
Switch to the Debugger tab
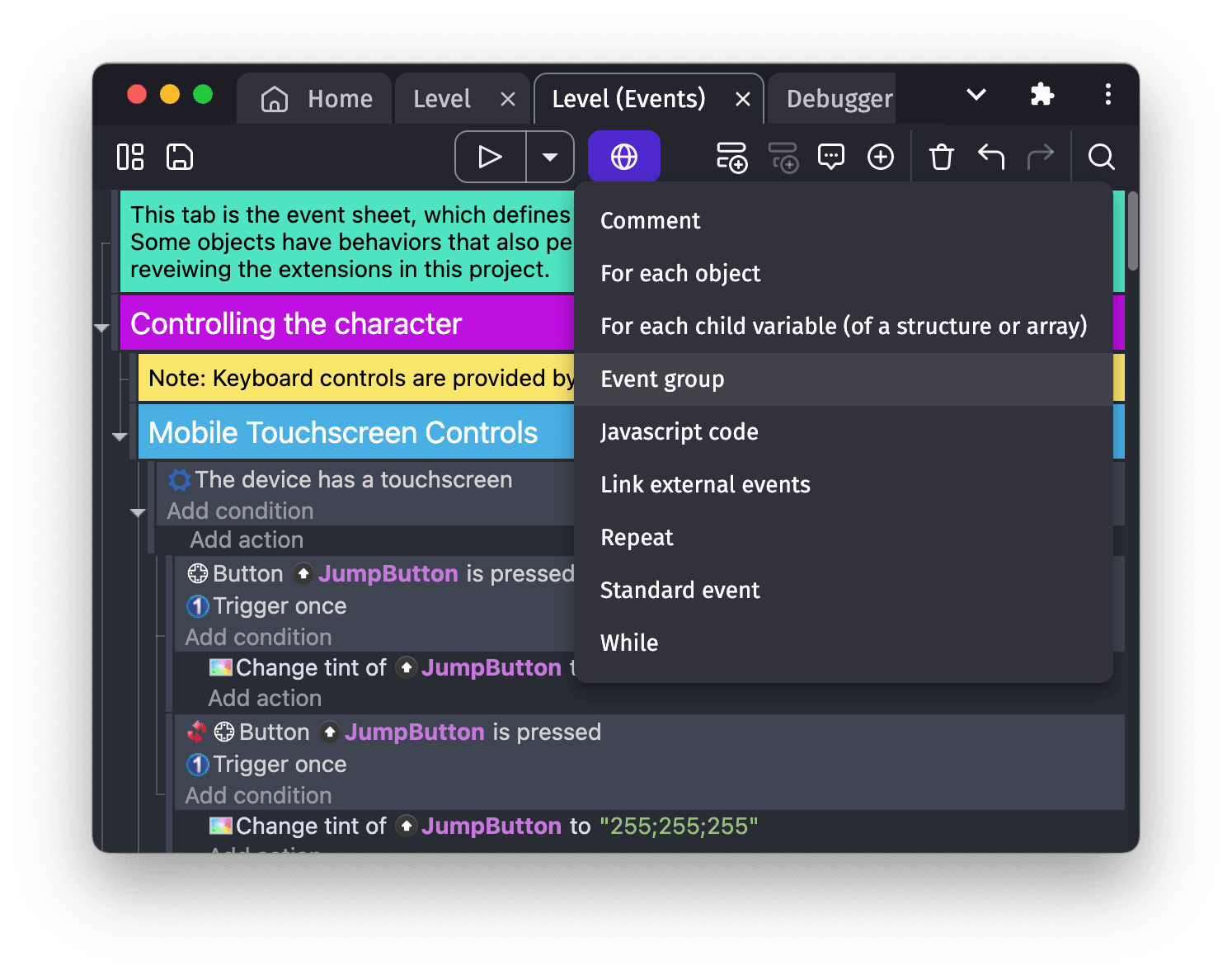point(839,99)
